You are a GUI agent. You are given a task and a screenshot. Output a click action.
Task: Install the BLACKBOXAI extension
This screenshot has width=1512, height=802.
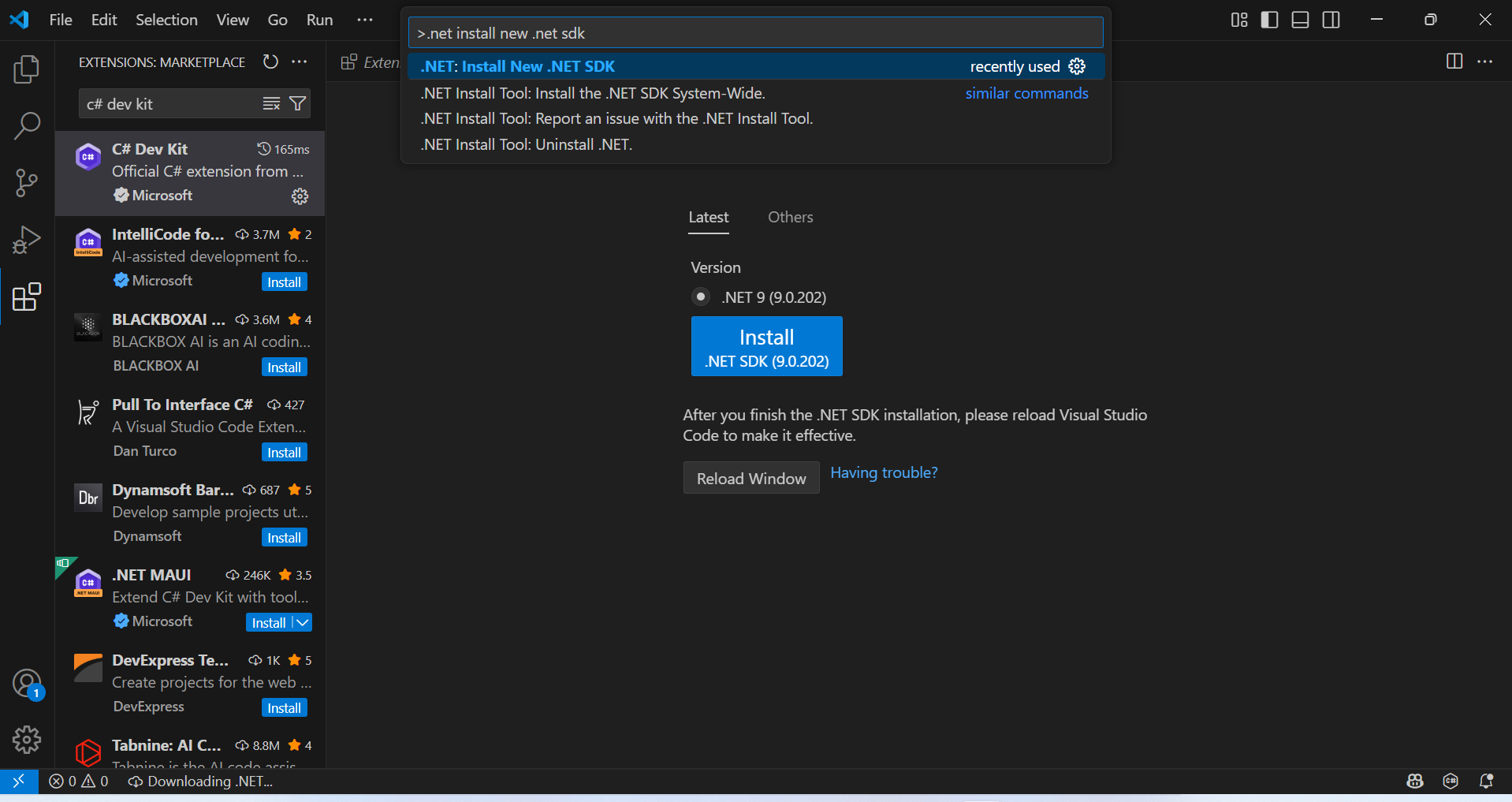(x=284, y=367)
